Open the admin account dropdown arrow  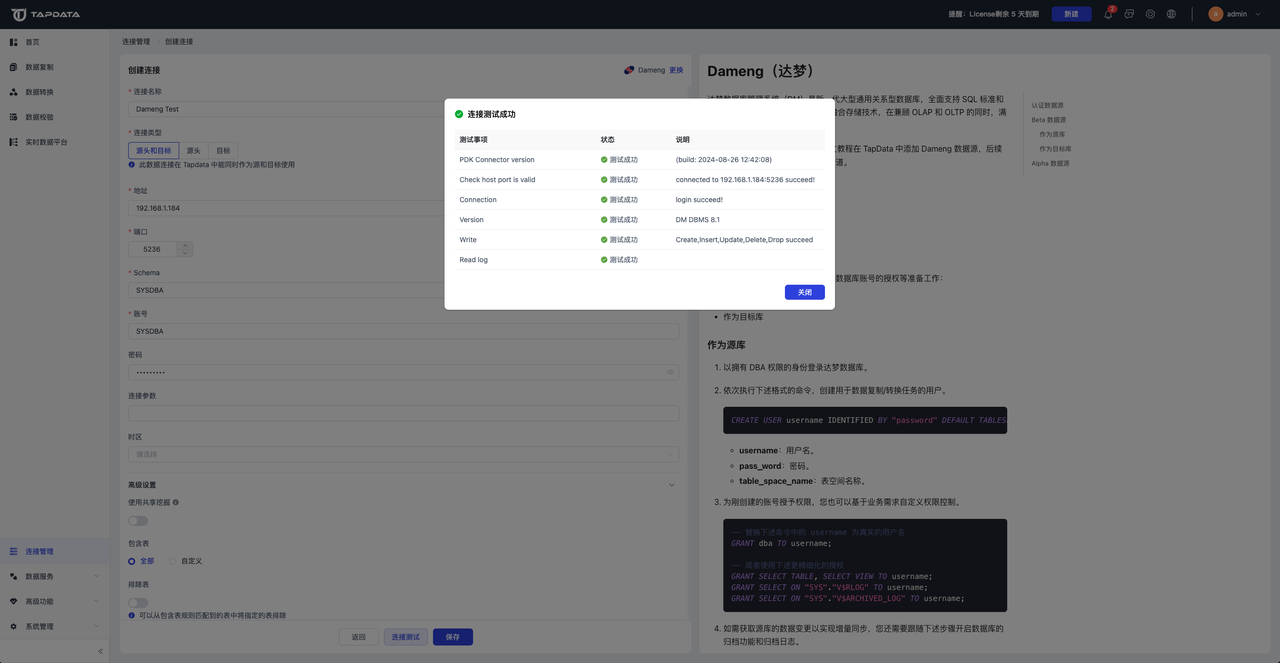tap(1258, 14)
